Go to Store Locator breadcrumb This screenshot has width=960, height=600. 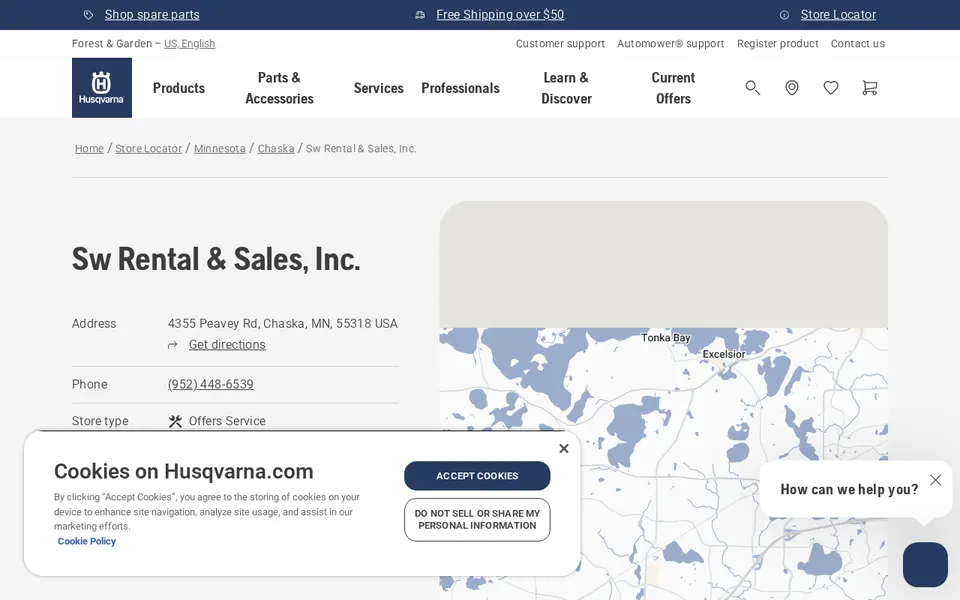(149, 149)
